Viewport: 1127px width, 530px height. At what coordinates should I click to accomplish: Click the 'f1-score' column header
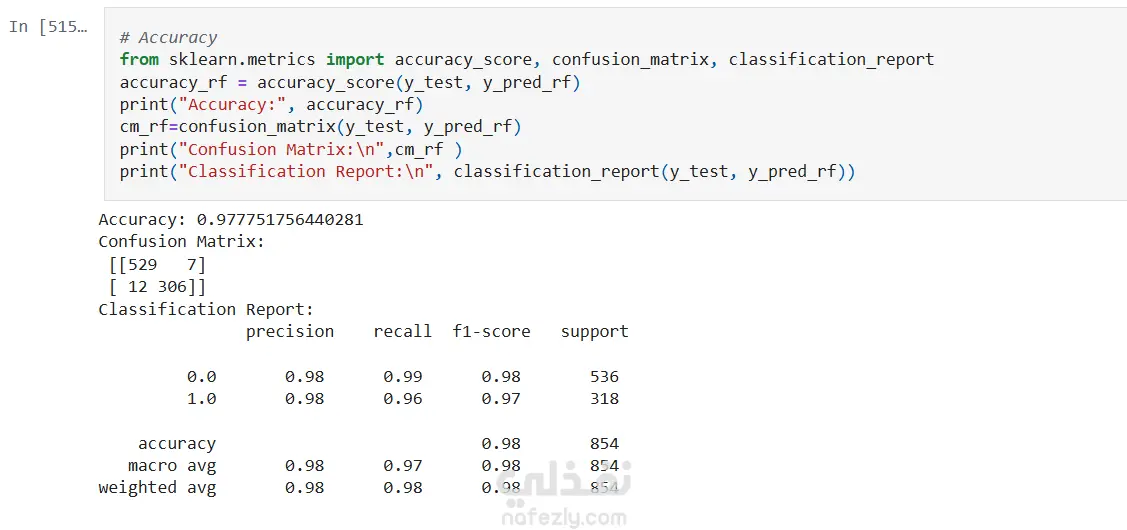coord(491,331)
